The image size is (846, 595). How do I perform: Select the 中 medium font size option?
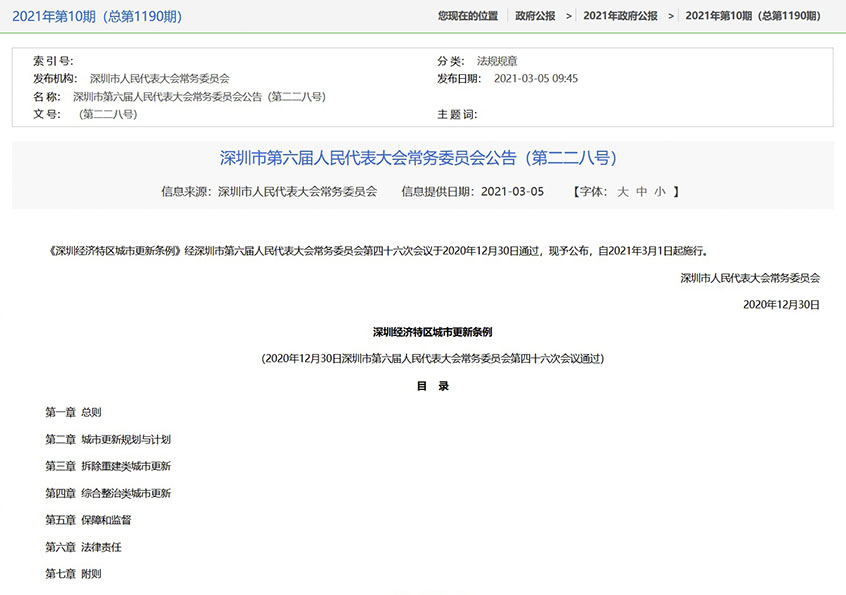point(641,190)
